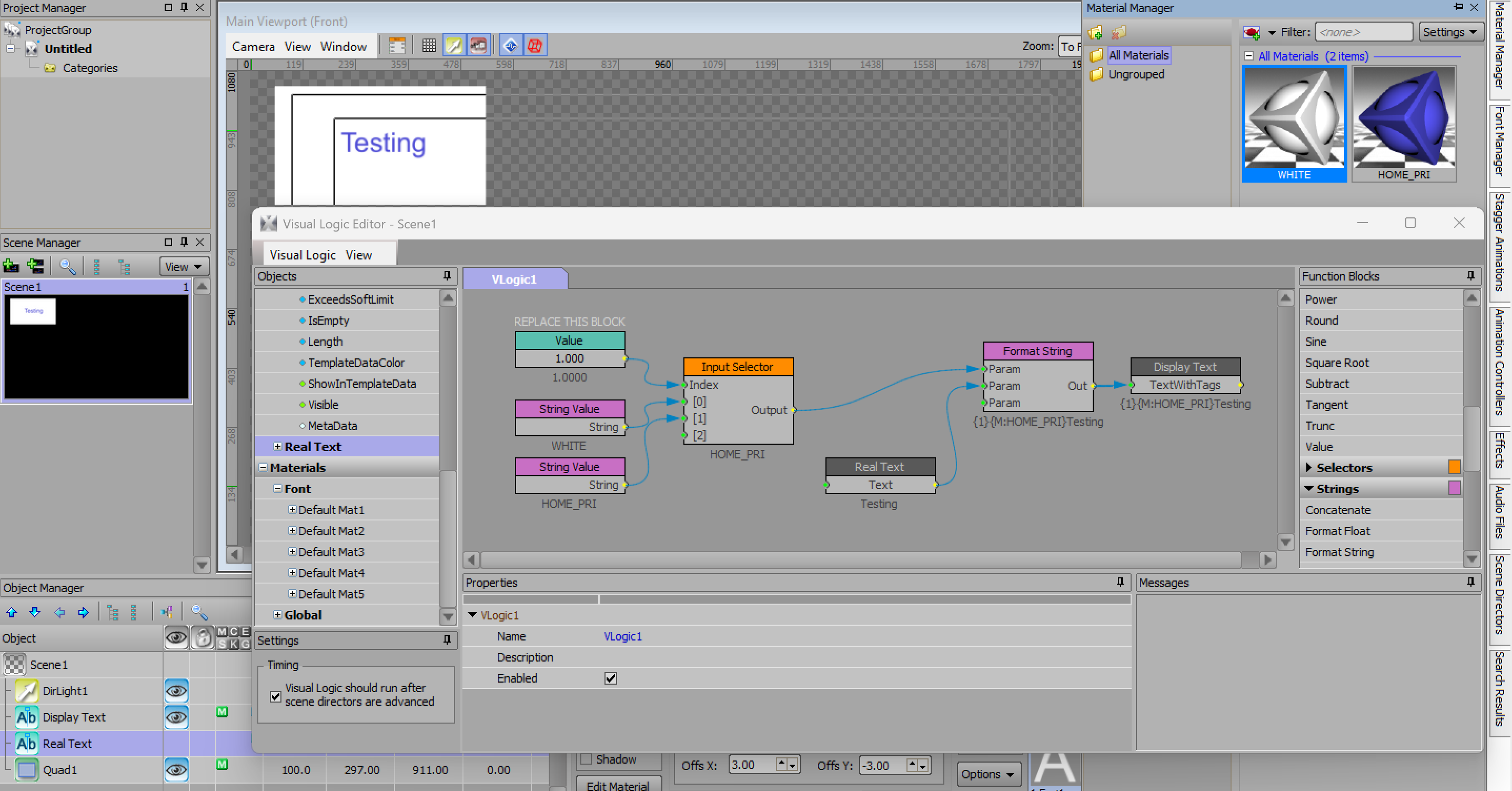
Task: Select the HOME_PRI material thumbnail
Action: 1404,123
